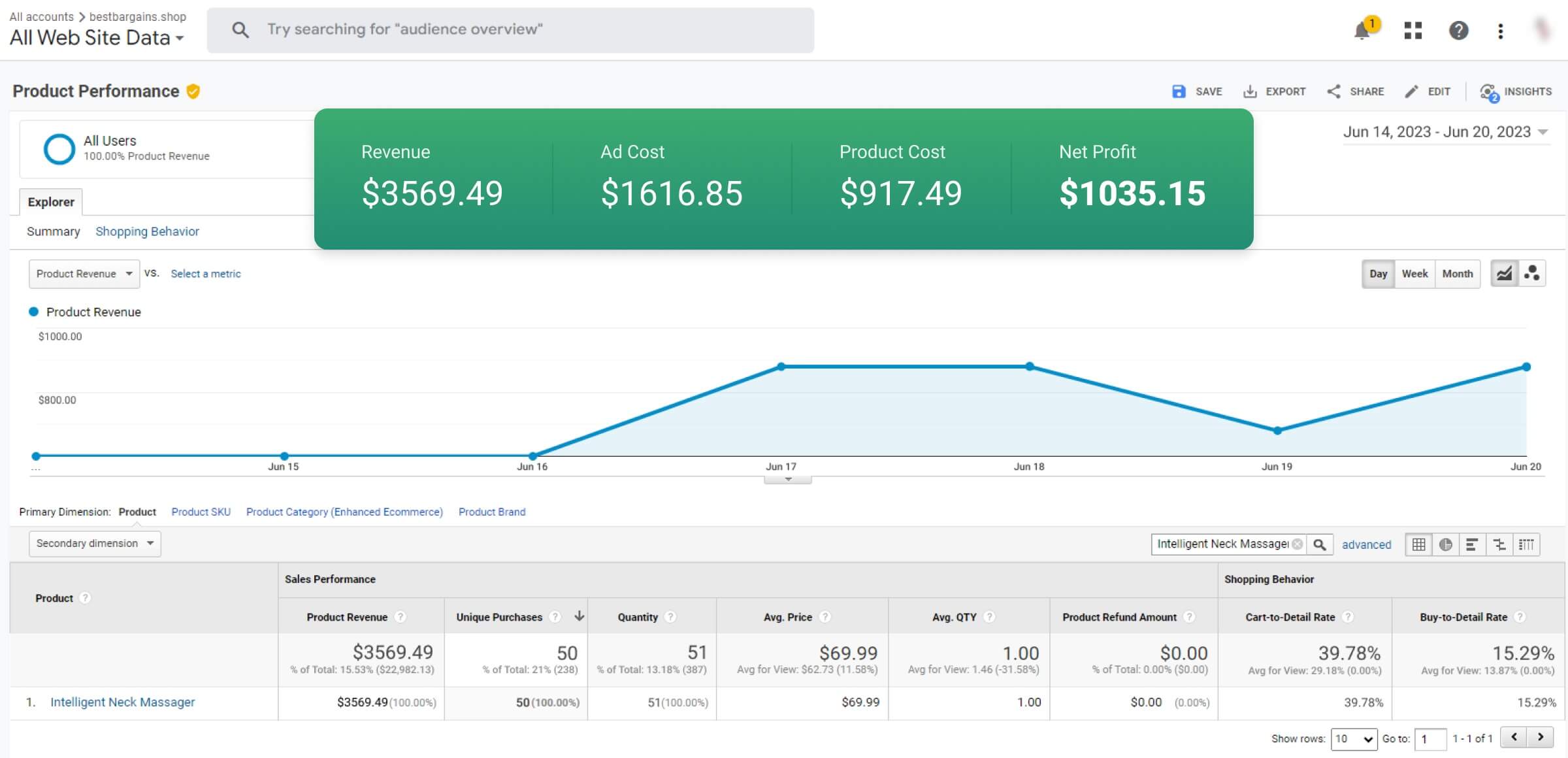Open the Product Revenue metric dropdown

[x=84, y=274]
